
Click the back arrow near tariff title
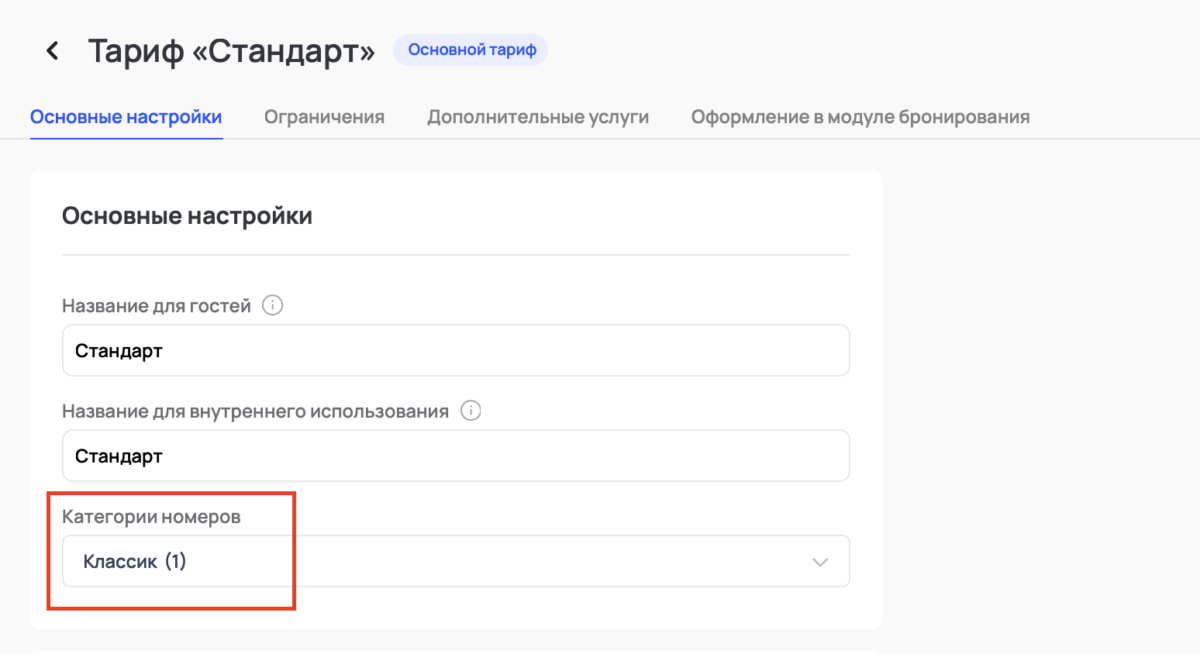[52, 49]
